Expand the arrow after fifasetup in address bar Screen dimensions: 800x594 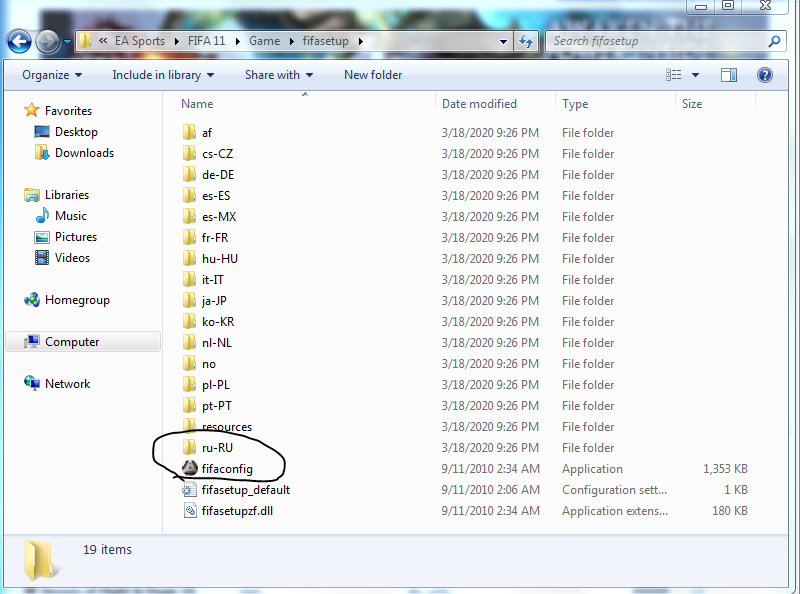pyautogui.click(x=360, y=41)
